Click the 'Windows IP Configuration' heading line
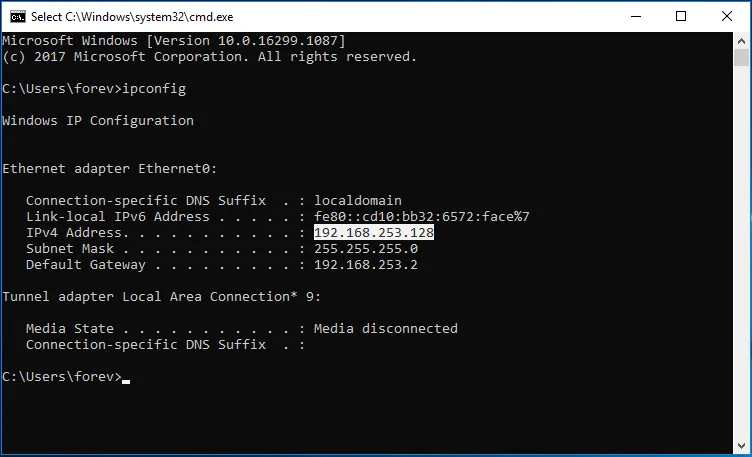Viewport: 752px width, 457px height. 98,121
